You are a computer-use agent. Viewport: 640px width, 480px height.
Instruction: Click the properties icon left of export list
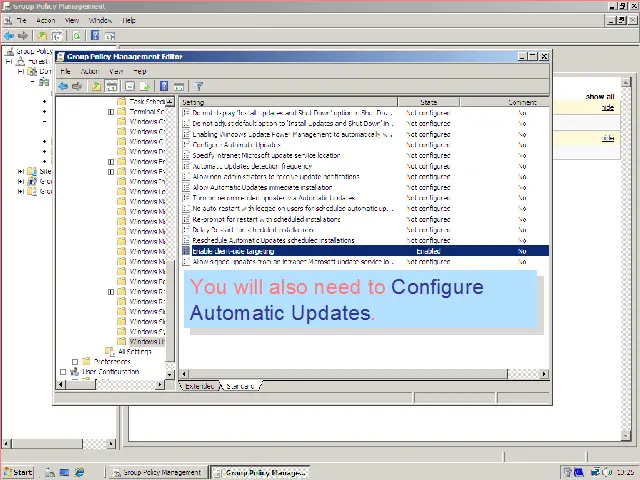coord(130,86)
